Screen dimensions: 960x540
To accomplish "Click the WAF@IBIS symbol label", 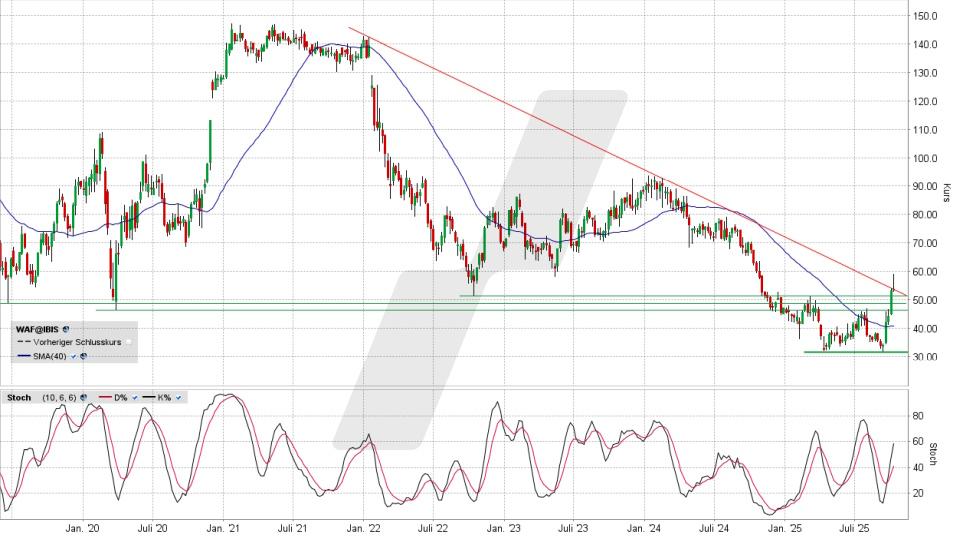I will 37,328.
